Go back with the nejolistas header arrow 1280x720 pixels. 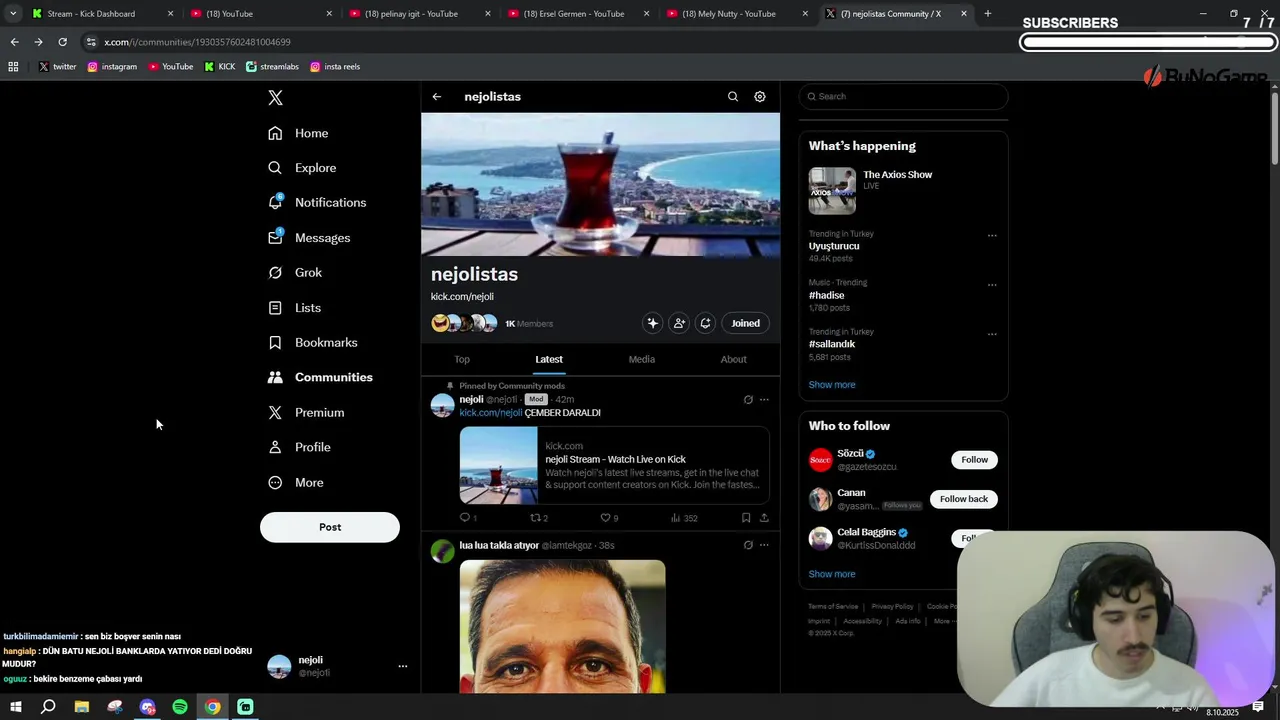point(437,97)
